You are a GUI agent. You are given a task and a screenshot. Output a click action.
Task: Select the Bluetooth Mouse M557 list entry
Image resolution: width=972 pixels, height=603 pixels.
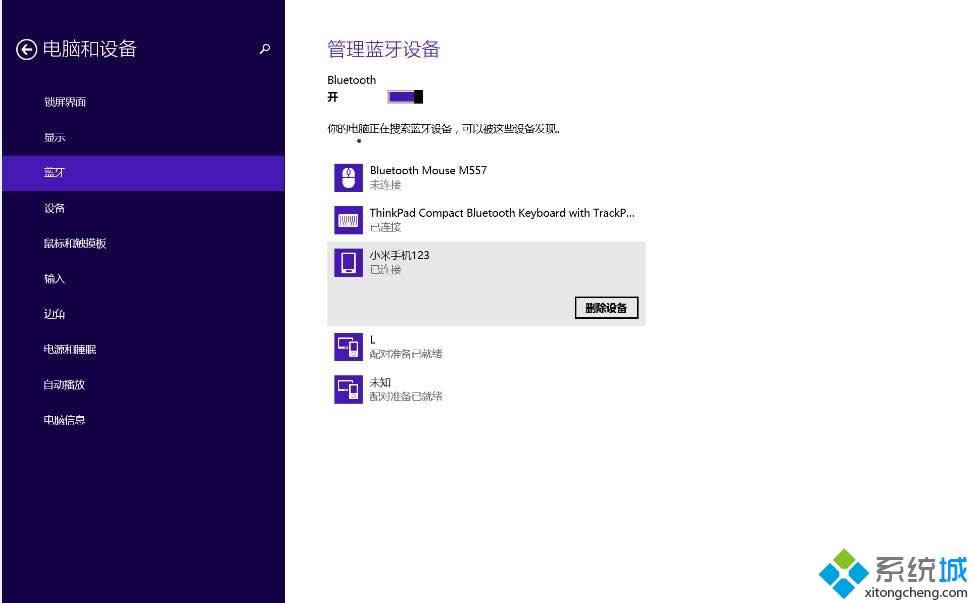[x=450, y=176]
